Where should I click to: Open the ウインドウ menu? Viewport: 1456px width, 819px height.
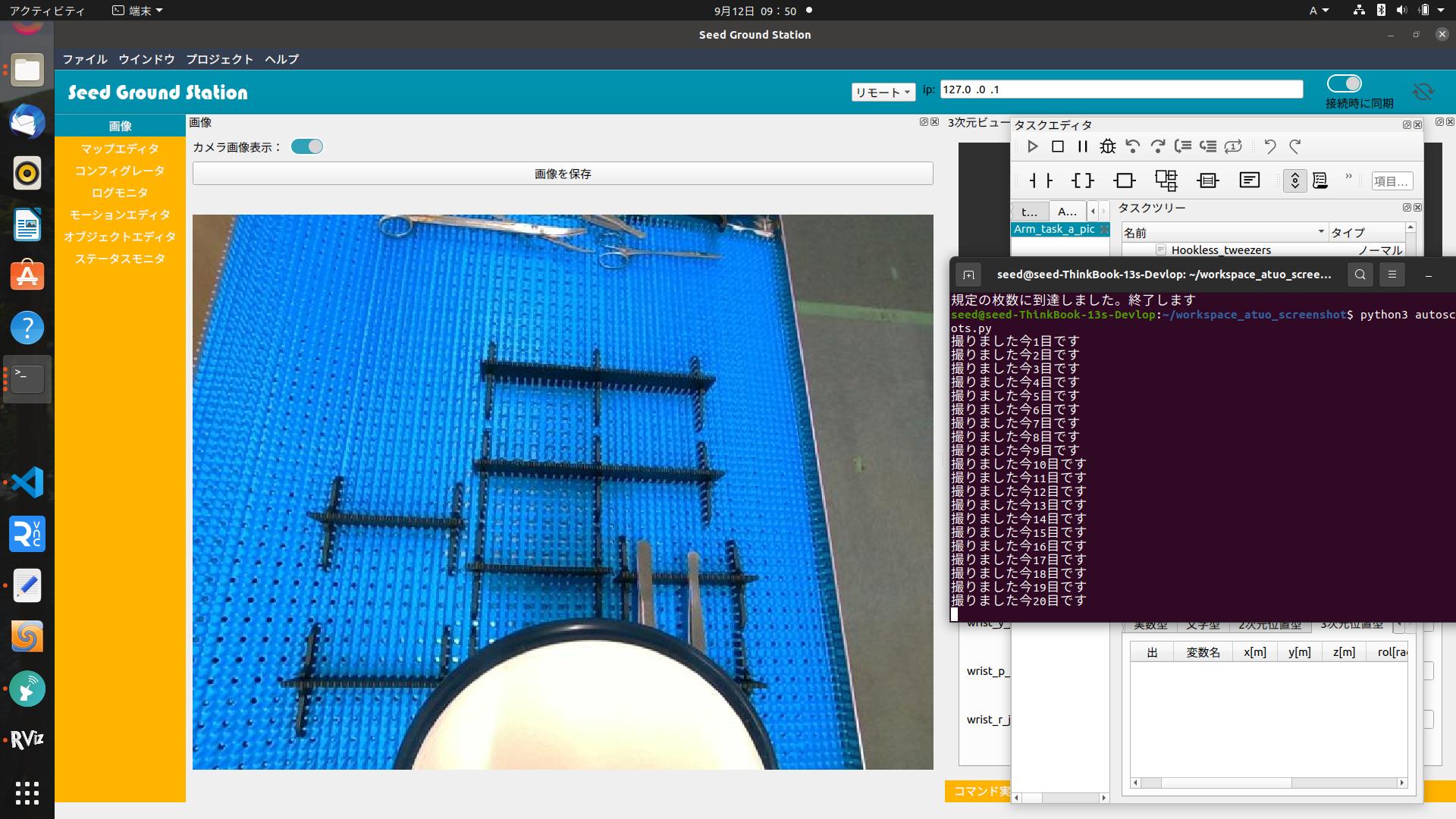146,59
